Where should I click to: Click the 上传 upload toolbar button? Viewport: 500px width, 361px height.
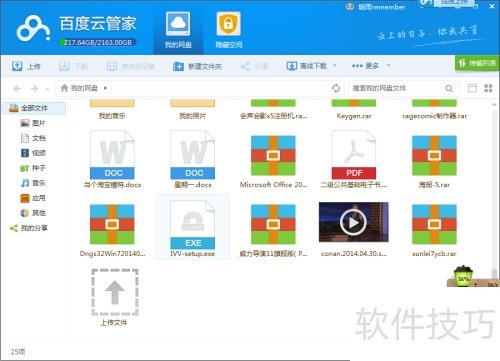(26, 66)
